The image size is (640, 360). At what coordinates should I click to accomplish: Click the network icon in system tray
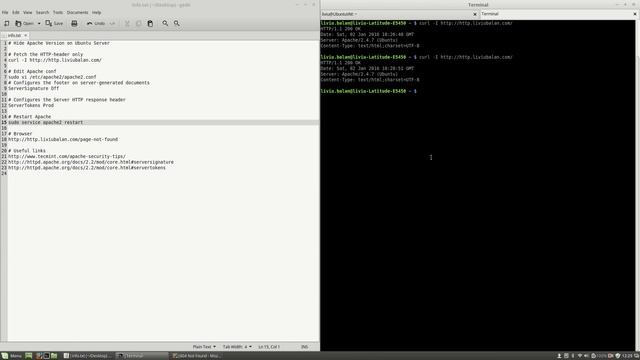(x=580, y=356)
